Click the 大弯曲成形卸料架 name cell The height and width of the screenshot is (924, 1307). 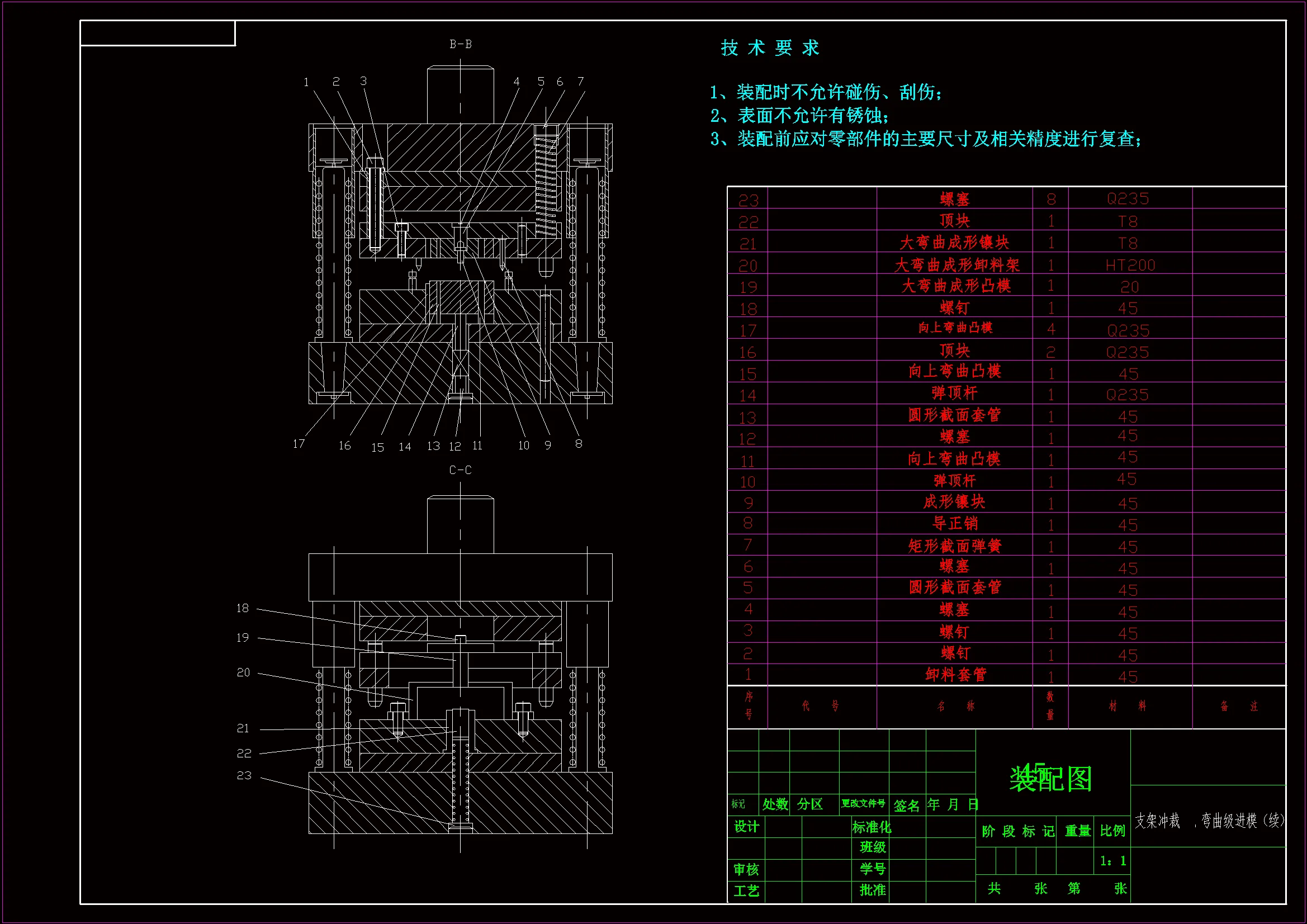956,265
